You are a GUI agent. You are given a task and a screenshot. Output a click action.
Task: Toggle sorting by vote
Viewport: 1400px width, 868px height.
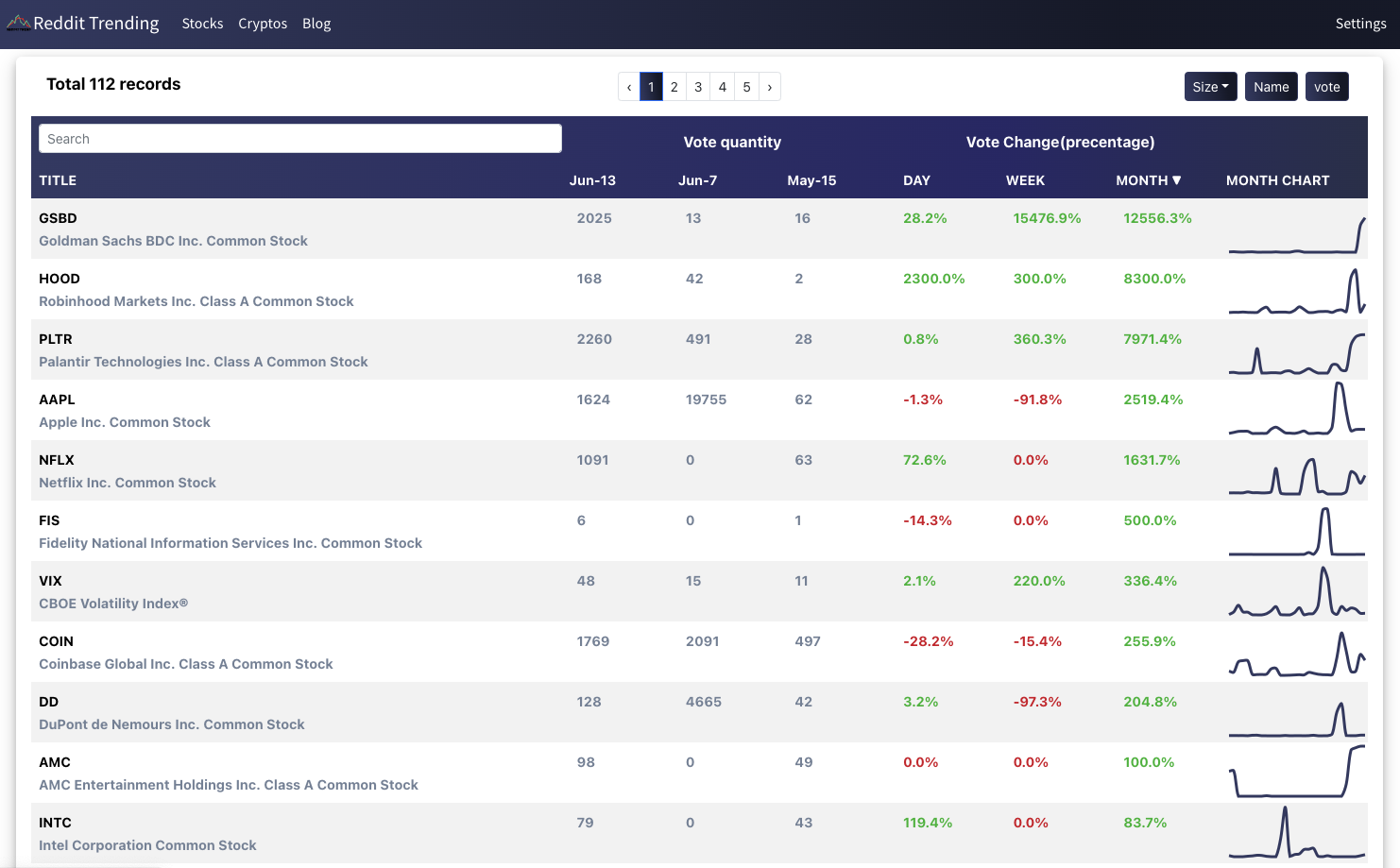pos(1326,87)
